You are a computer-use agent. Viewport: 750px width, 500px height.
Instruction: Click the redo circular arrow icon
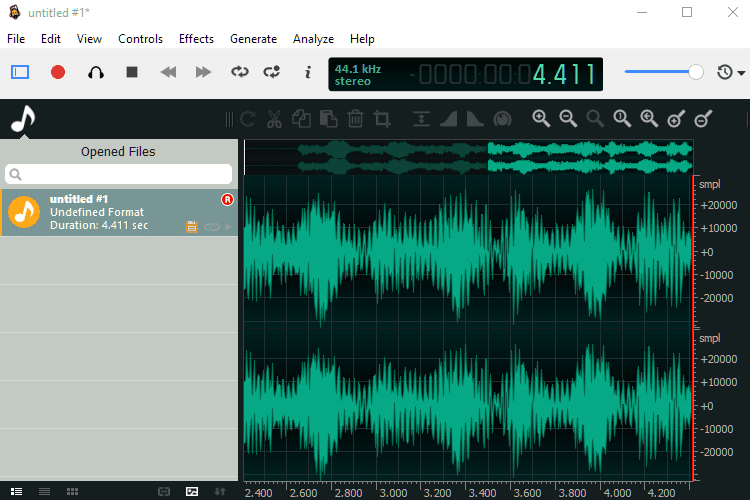[248, 119]
